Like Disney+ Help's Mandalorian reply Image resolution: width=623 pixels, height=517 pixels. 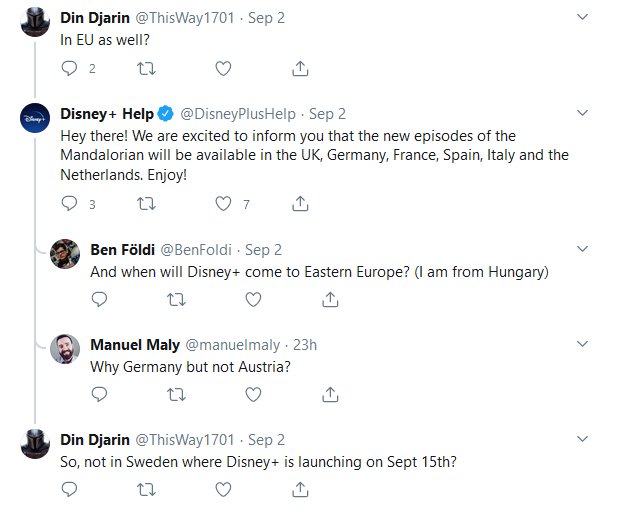[223, 204]
